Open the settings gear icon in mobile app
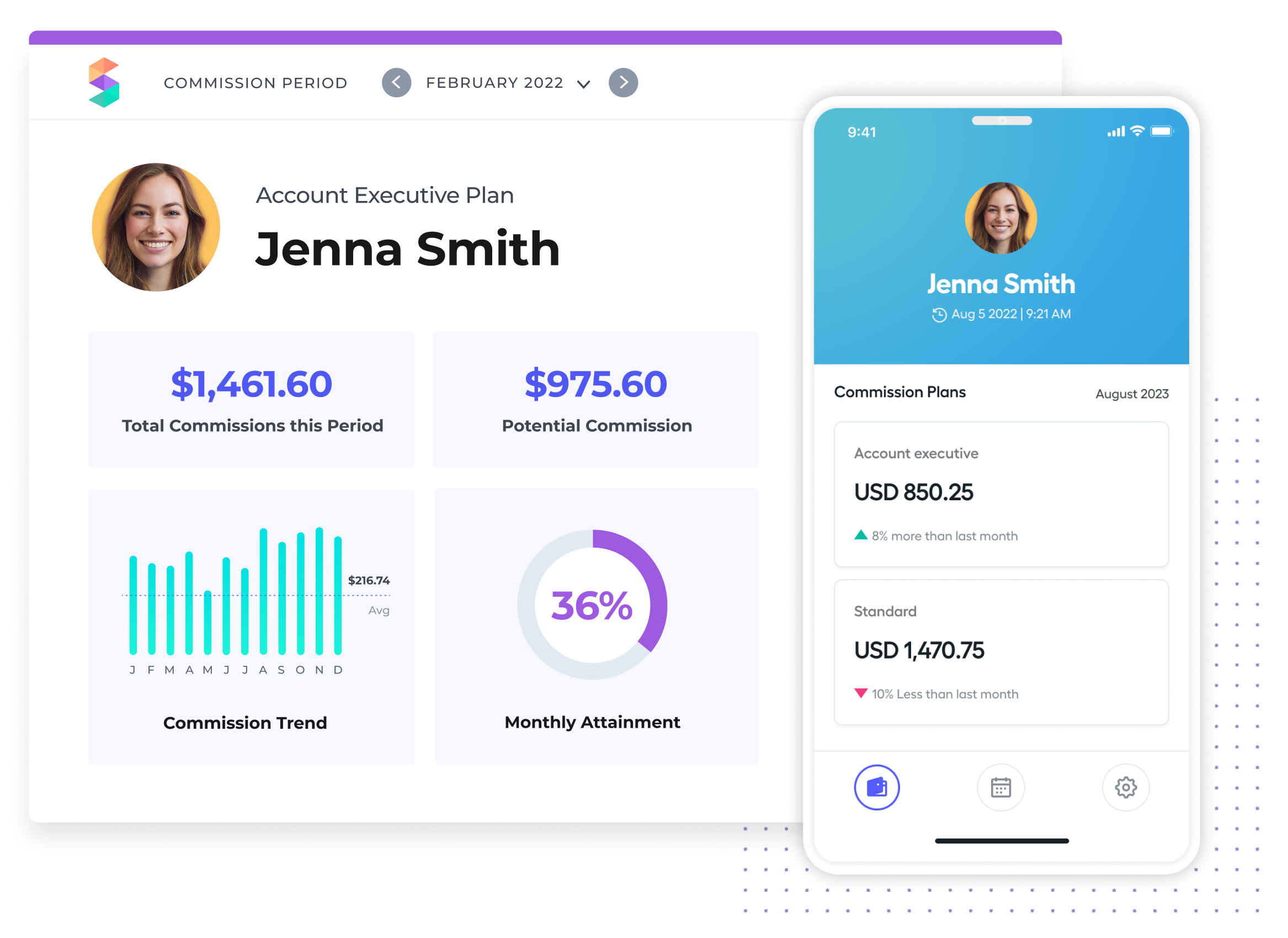 (1125, 786)
